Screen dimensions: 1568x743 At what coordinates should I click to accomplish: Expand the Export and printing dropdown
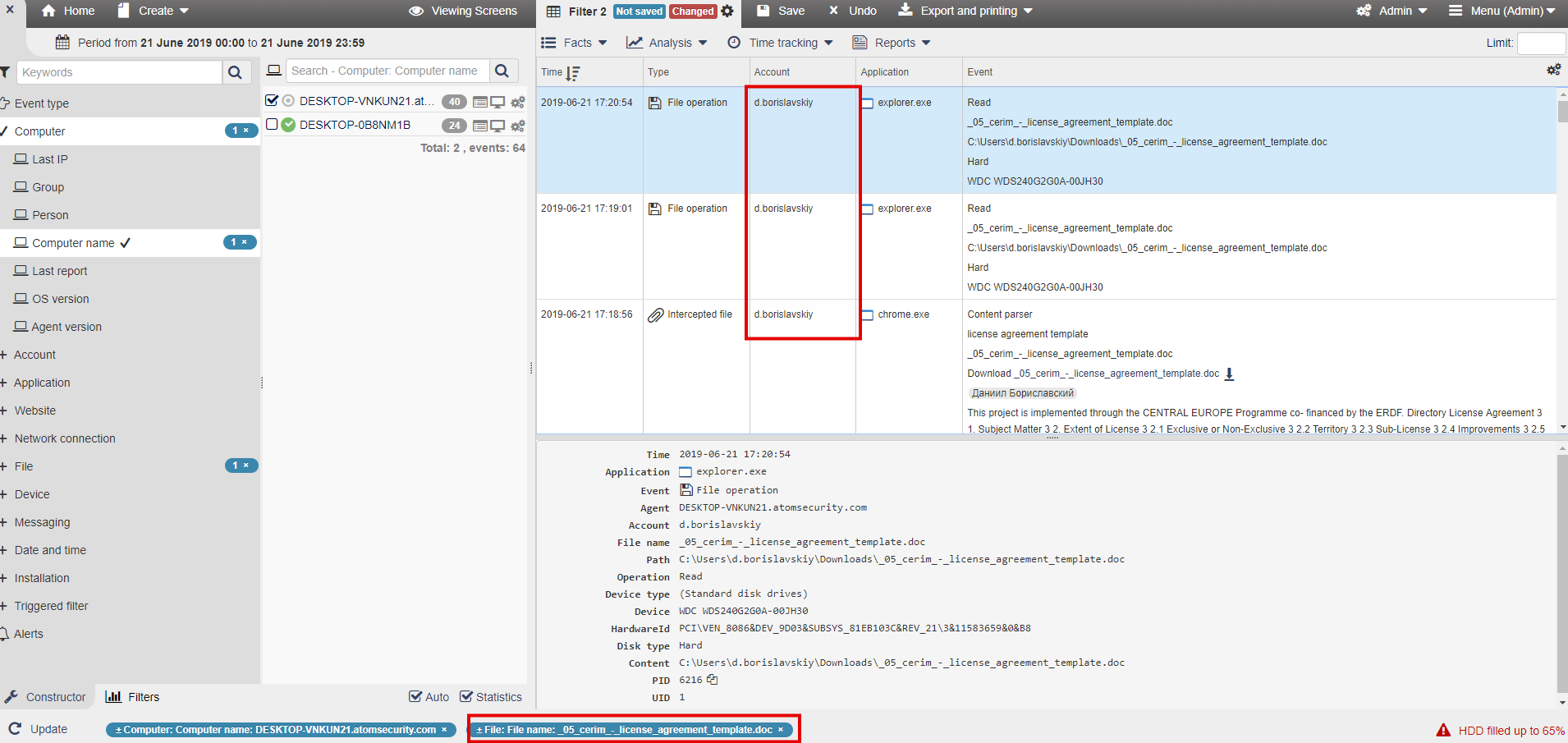(x=965, y=11)
